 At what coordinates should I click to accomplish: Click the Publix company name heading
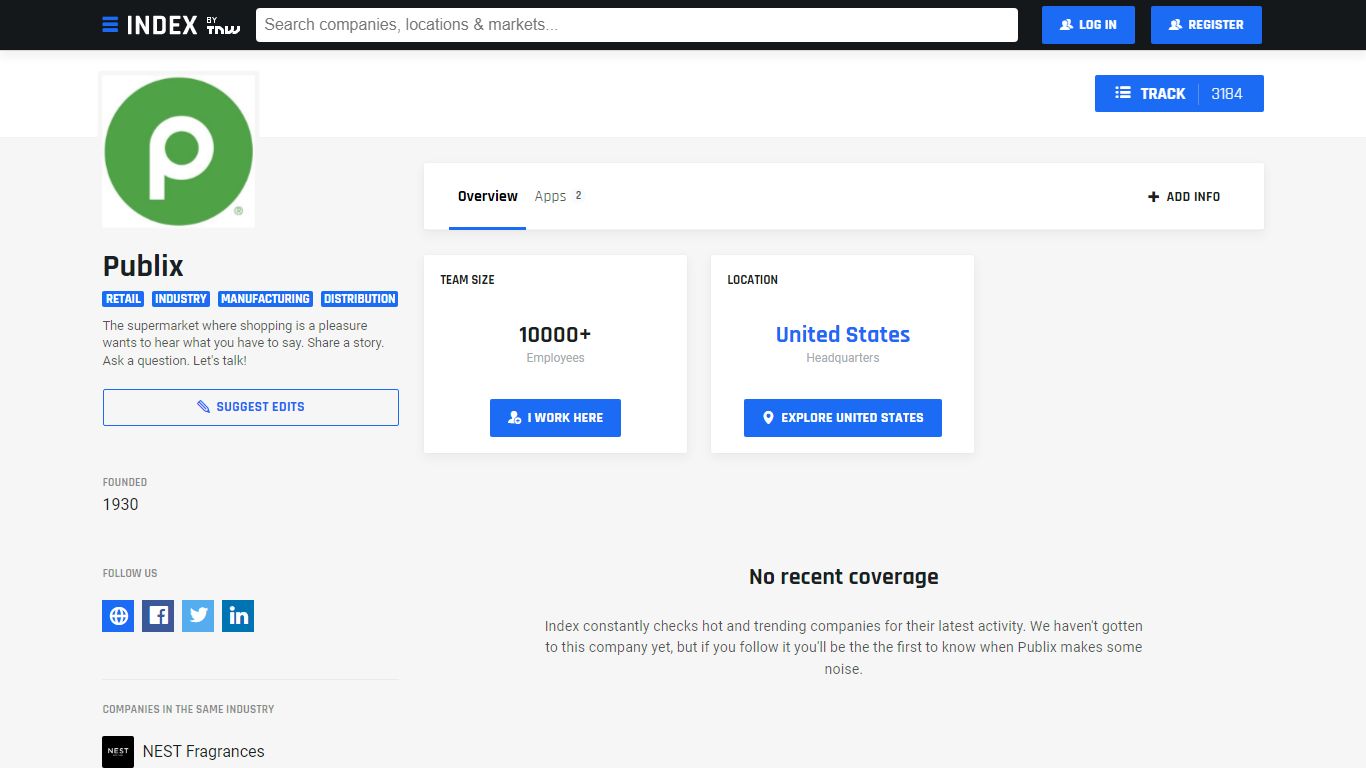click(x=143, y=266)
